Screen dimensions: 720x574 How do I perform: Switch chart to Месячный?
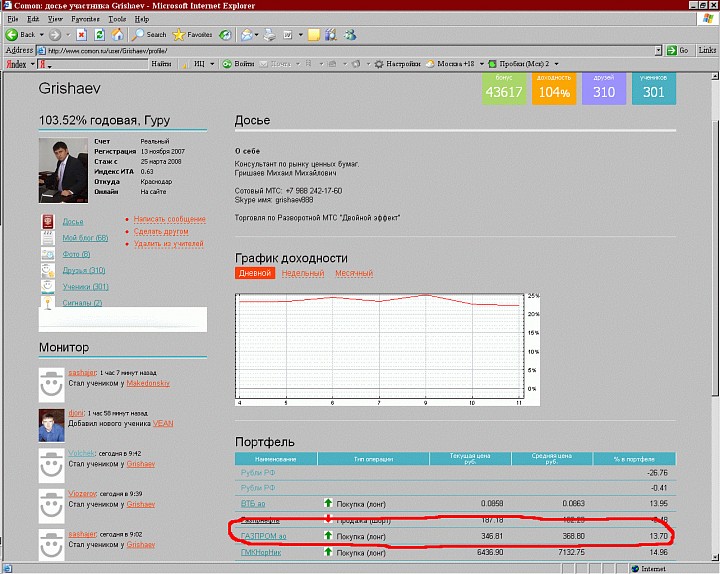(354, 273)
